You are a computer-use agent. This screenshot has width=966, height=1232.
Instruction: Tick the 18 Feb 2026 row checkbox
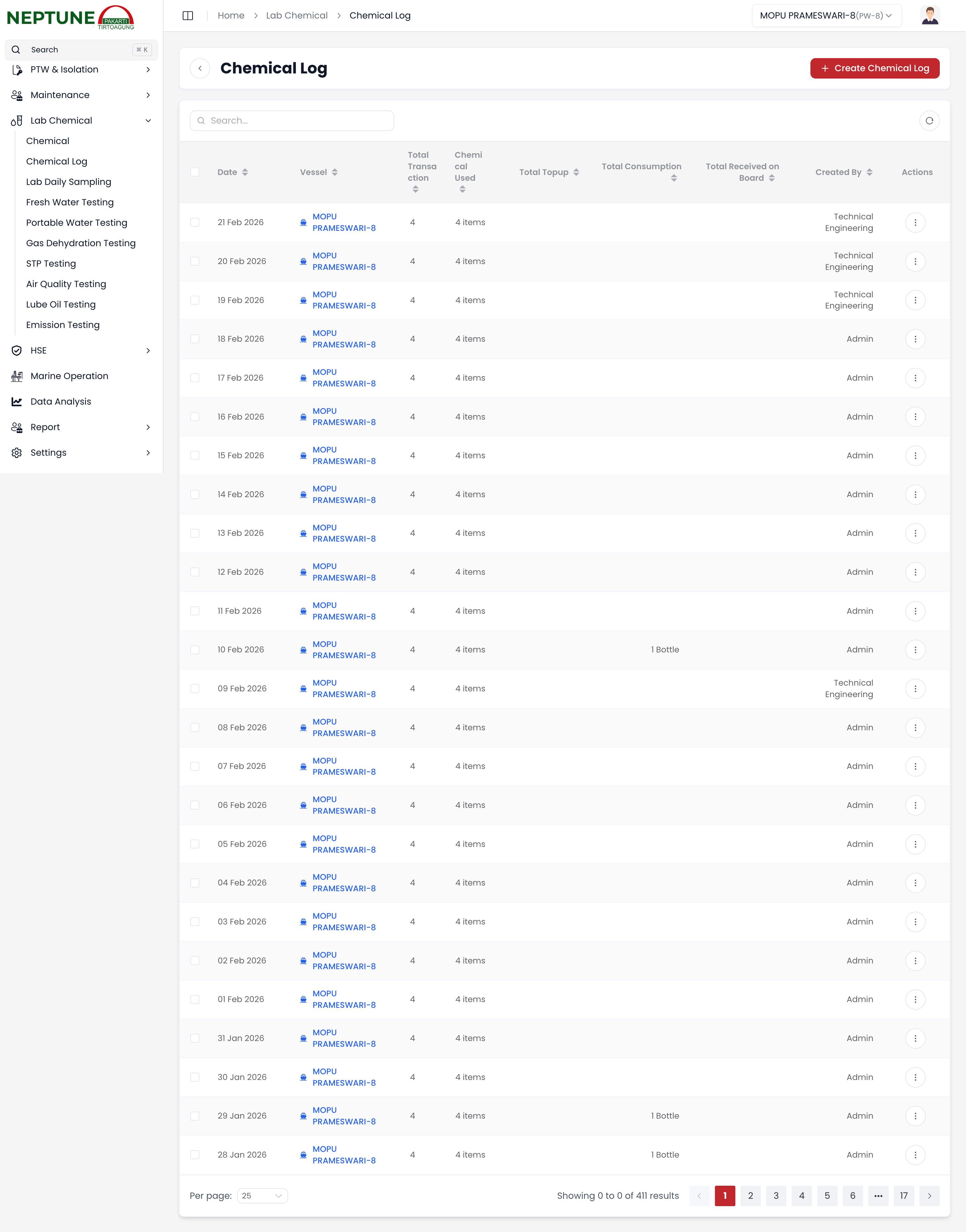pyautogui.click(x=195, y=339)
